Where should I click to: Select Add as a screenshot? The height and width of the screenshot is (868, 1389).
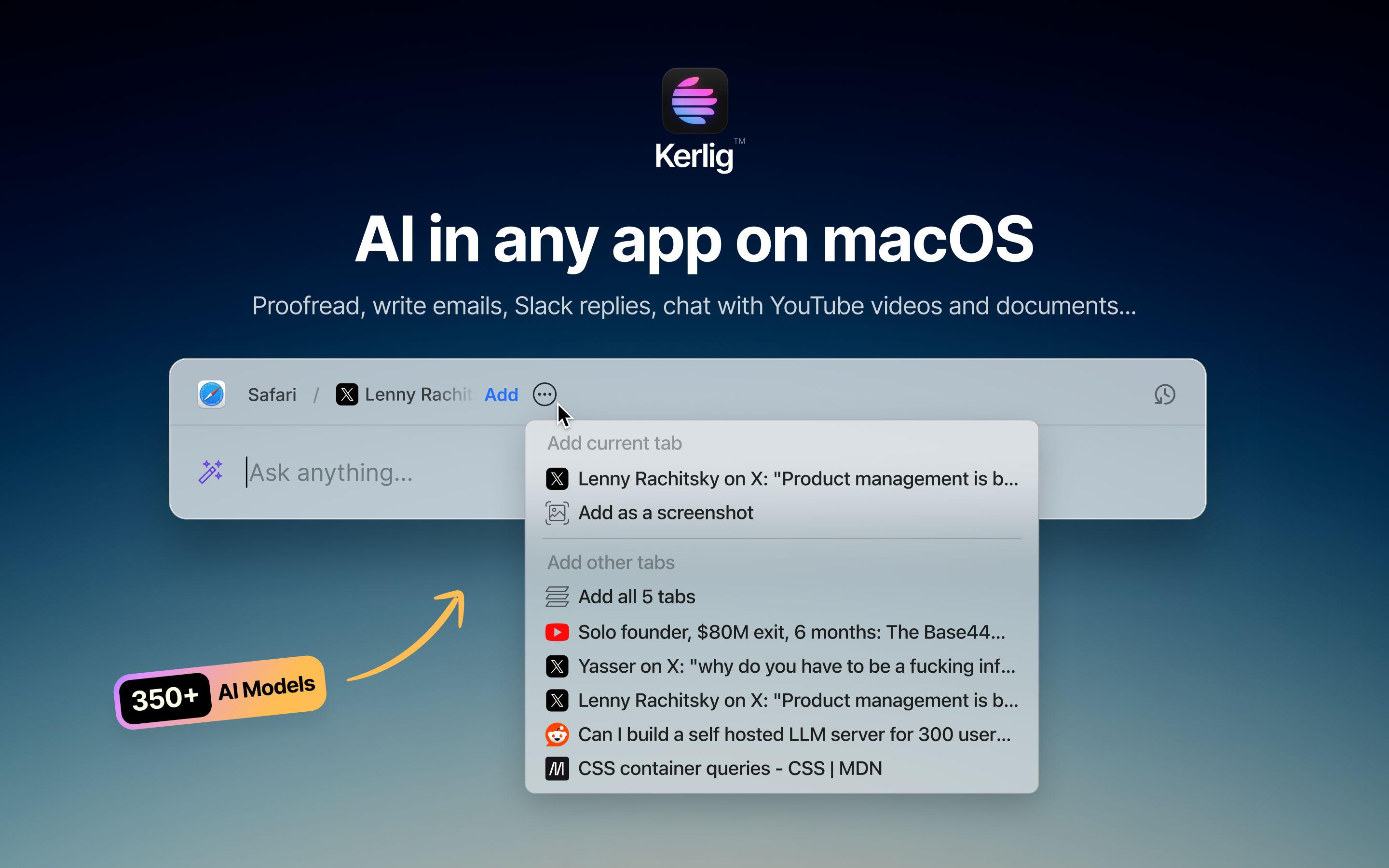point(665,513)
